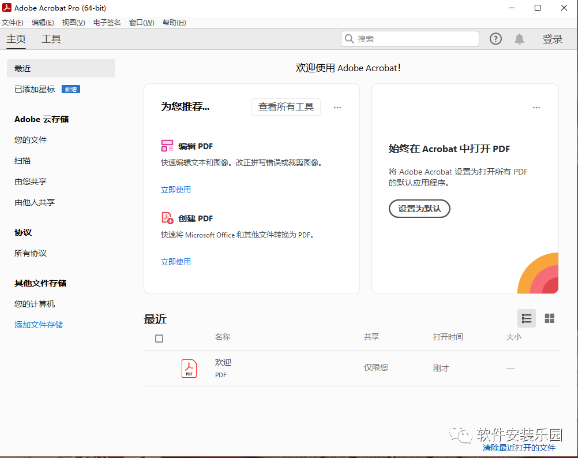Open the 文件 menu

click(x=13, y=22)
